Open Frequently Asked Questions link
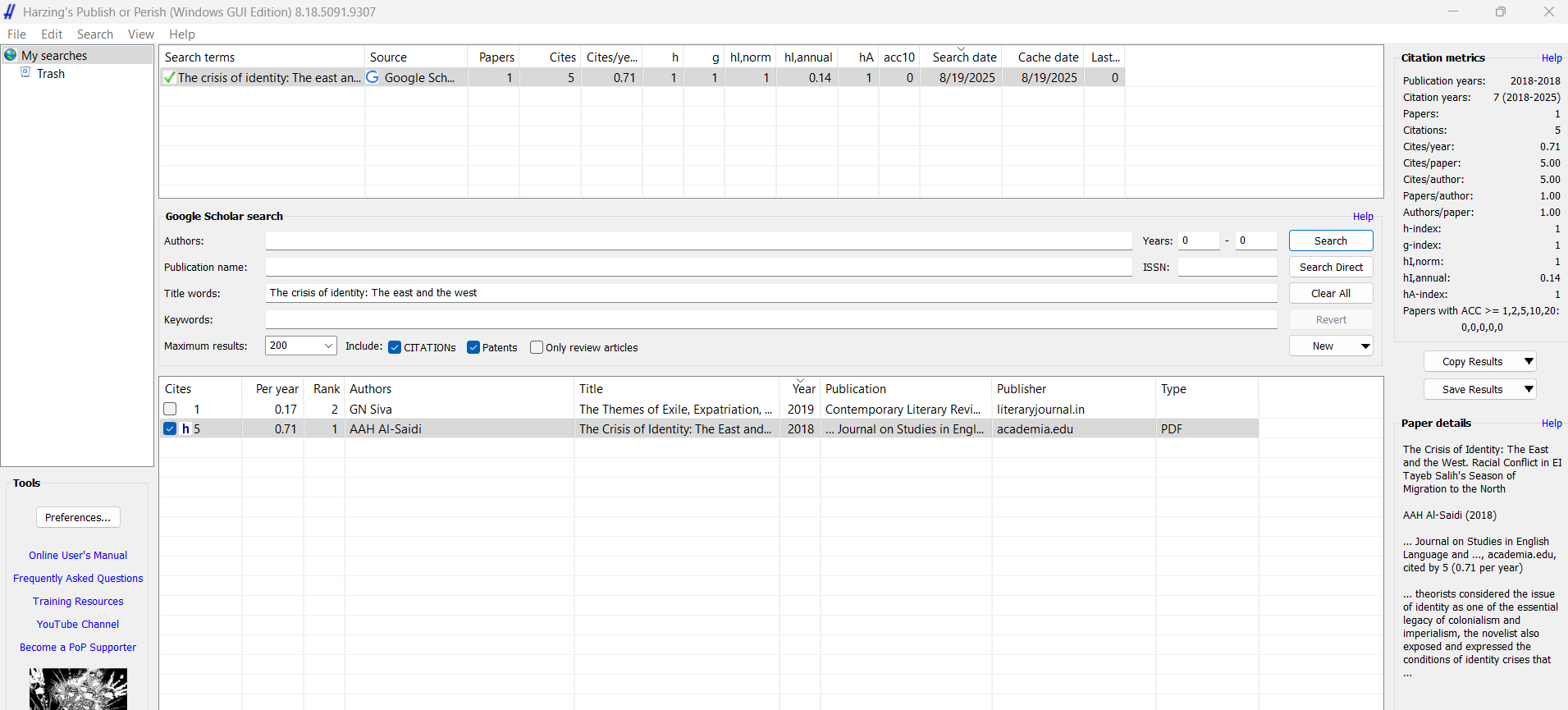Viewport: 1568px width, 710px height. point(78,579)
